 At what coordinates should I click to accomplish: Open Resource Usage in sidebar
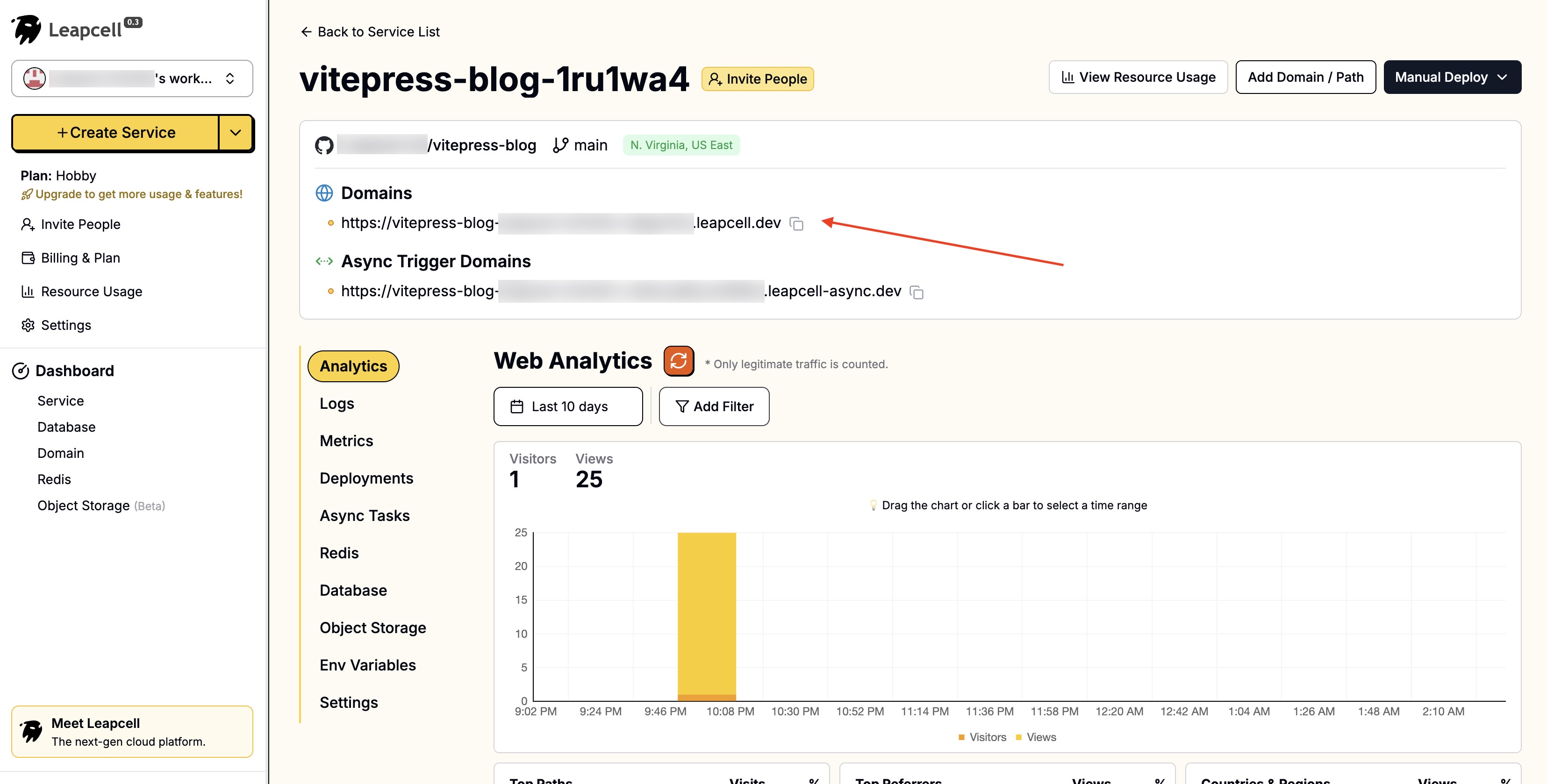pos(82,291)
